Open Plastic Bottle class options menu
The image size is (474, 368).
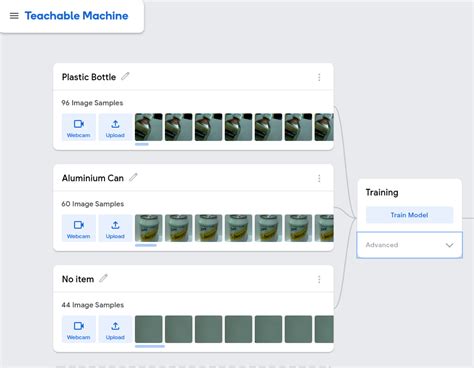tap(319, 77)
